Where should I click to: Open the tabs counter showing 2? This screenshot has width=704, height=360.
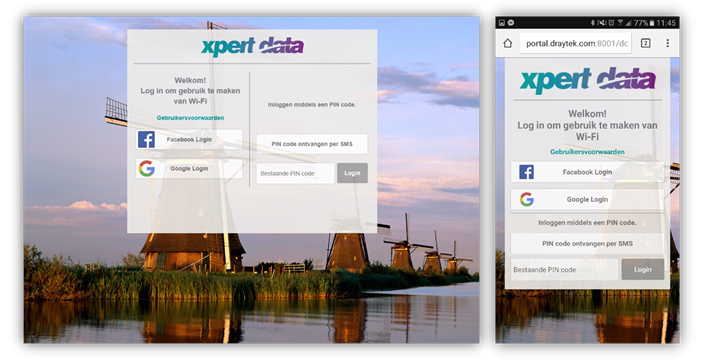pos(645,43)
